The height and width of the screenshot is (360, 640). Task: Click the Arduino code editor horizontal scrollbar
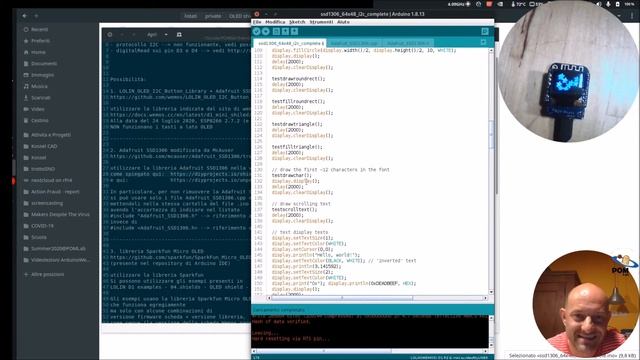377,298
